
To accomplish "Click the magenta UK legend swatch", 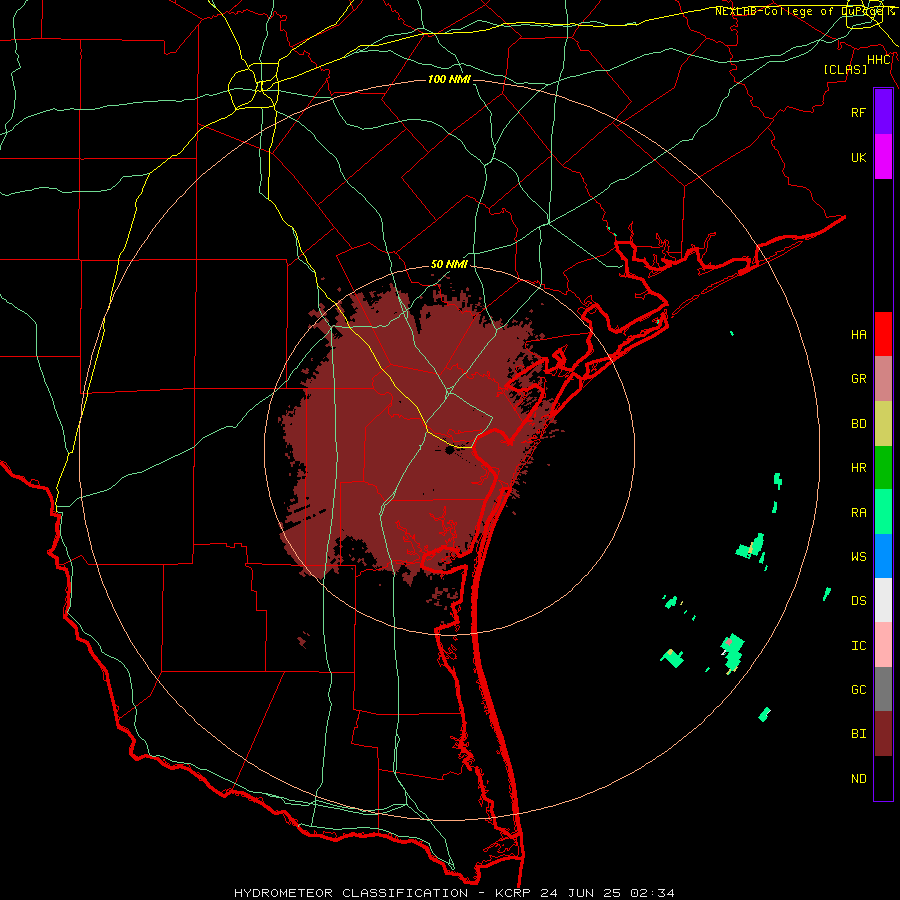I will pyautogui.click(x=883, y=157).
